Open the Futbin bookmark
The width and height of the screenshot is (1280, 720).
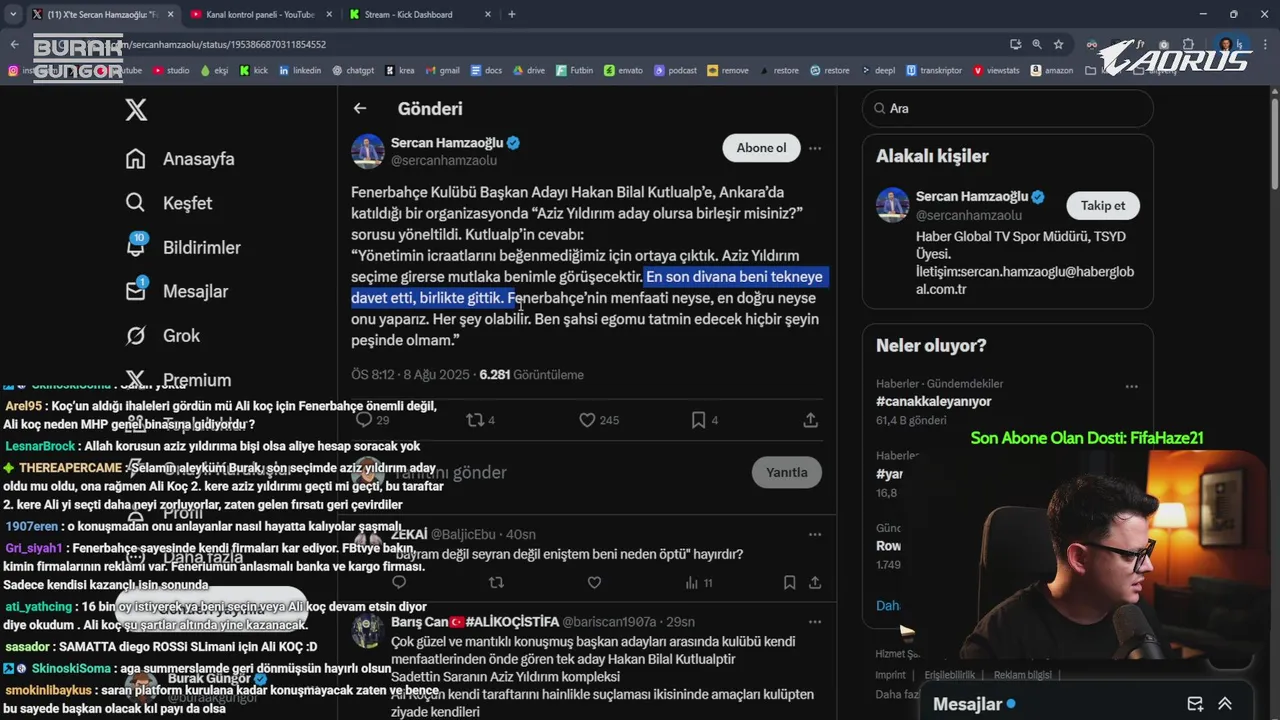coord(574,70)
